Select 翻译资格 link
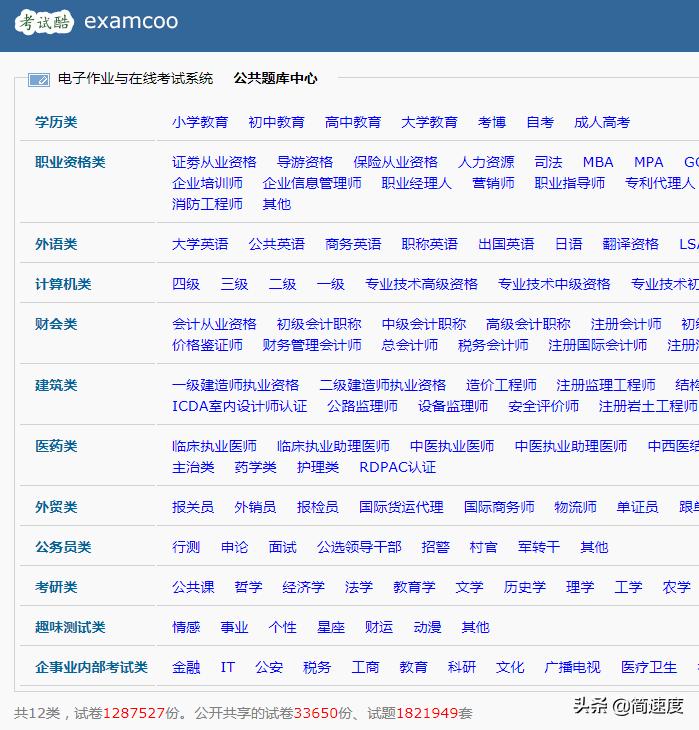The image size is (699, 730). point(631,244)
